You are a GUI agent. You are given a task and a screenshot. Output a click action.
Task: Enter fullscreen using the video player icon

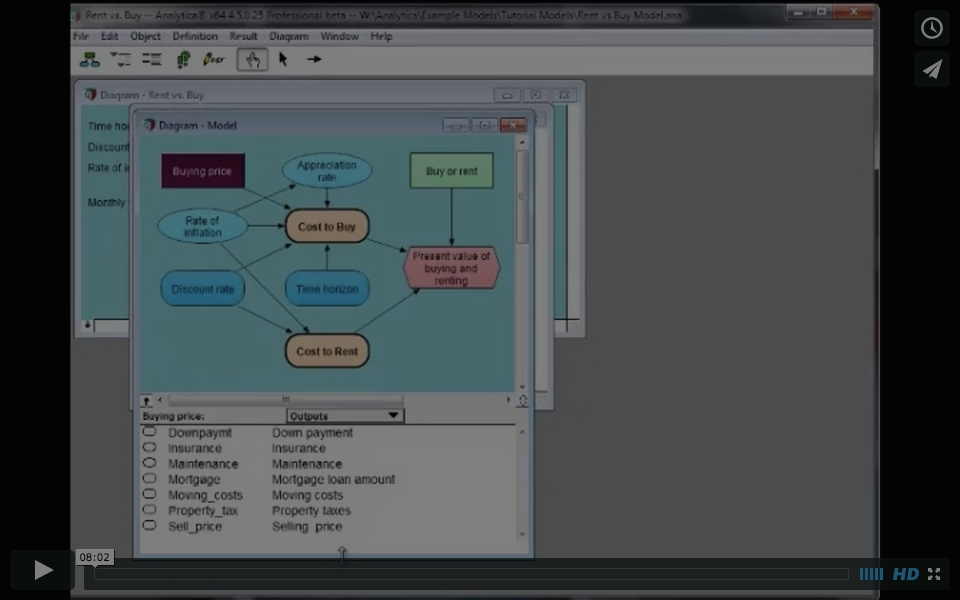tap(934, 574)
